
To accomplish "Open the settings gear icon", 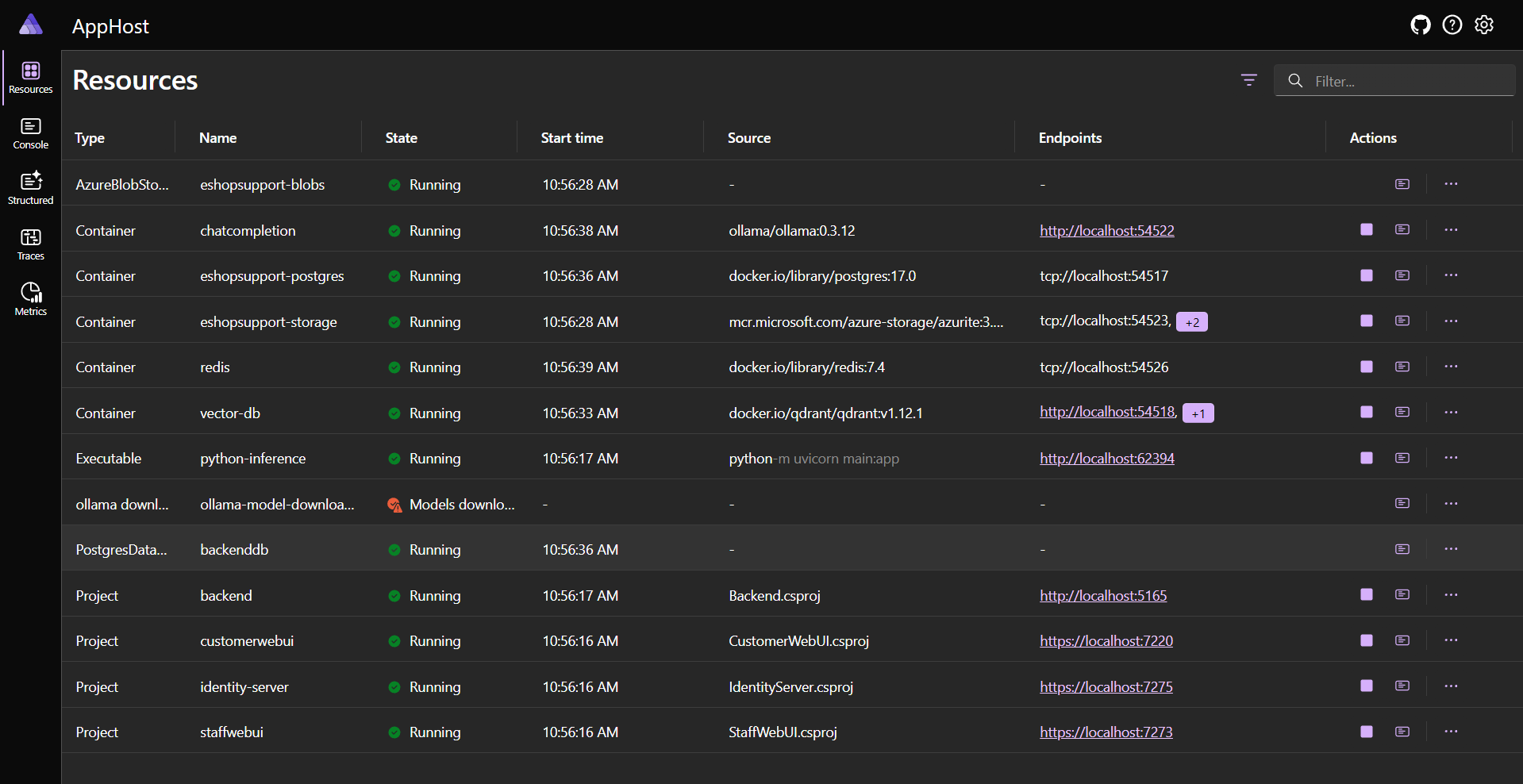I will (1484, 25).
